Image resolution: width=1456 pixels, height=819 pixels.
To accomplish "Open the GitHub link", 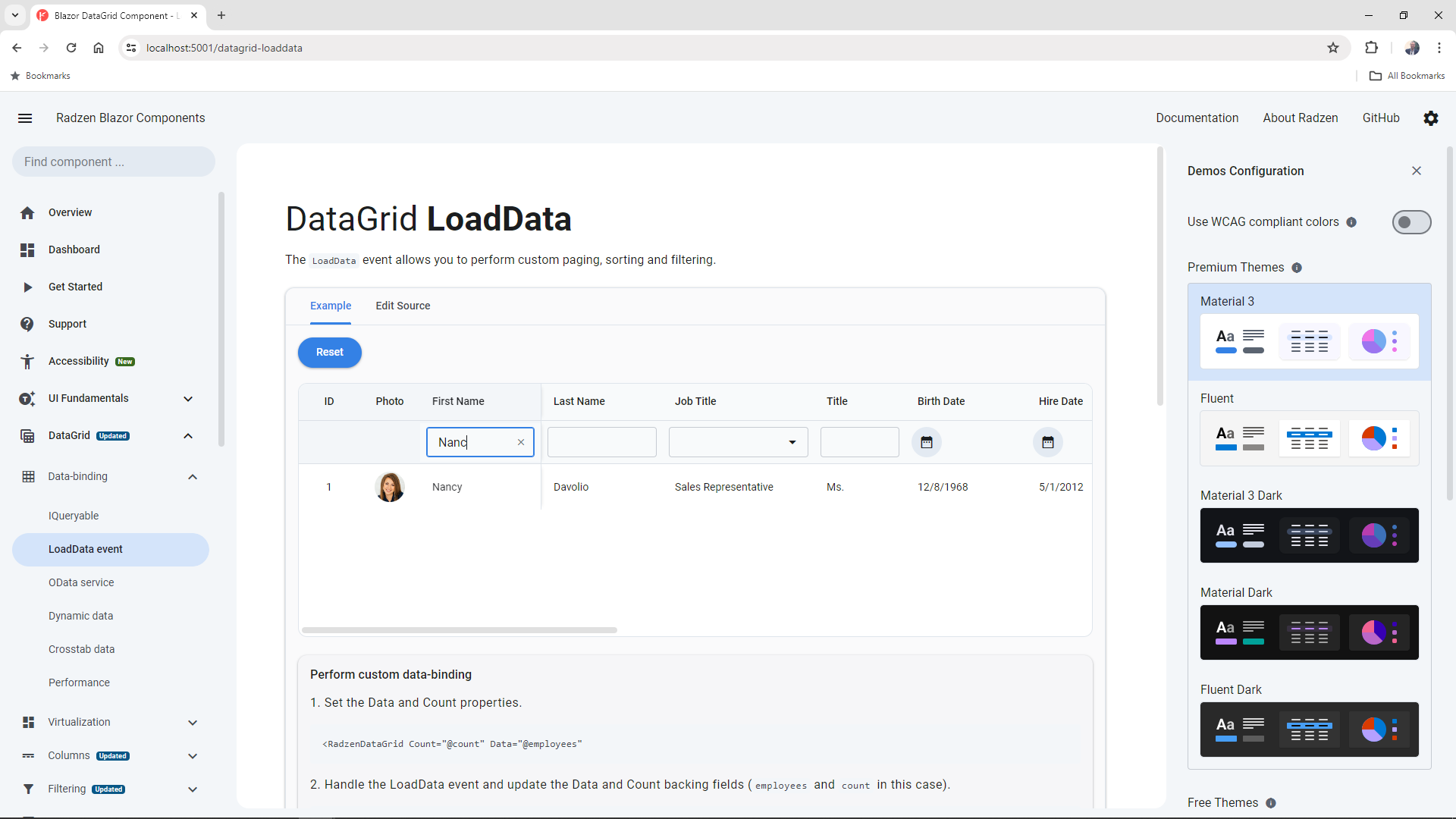I will click(1380, 118).
